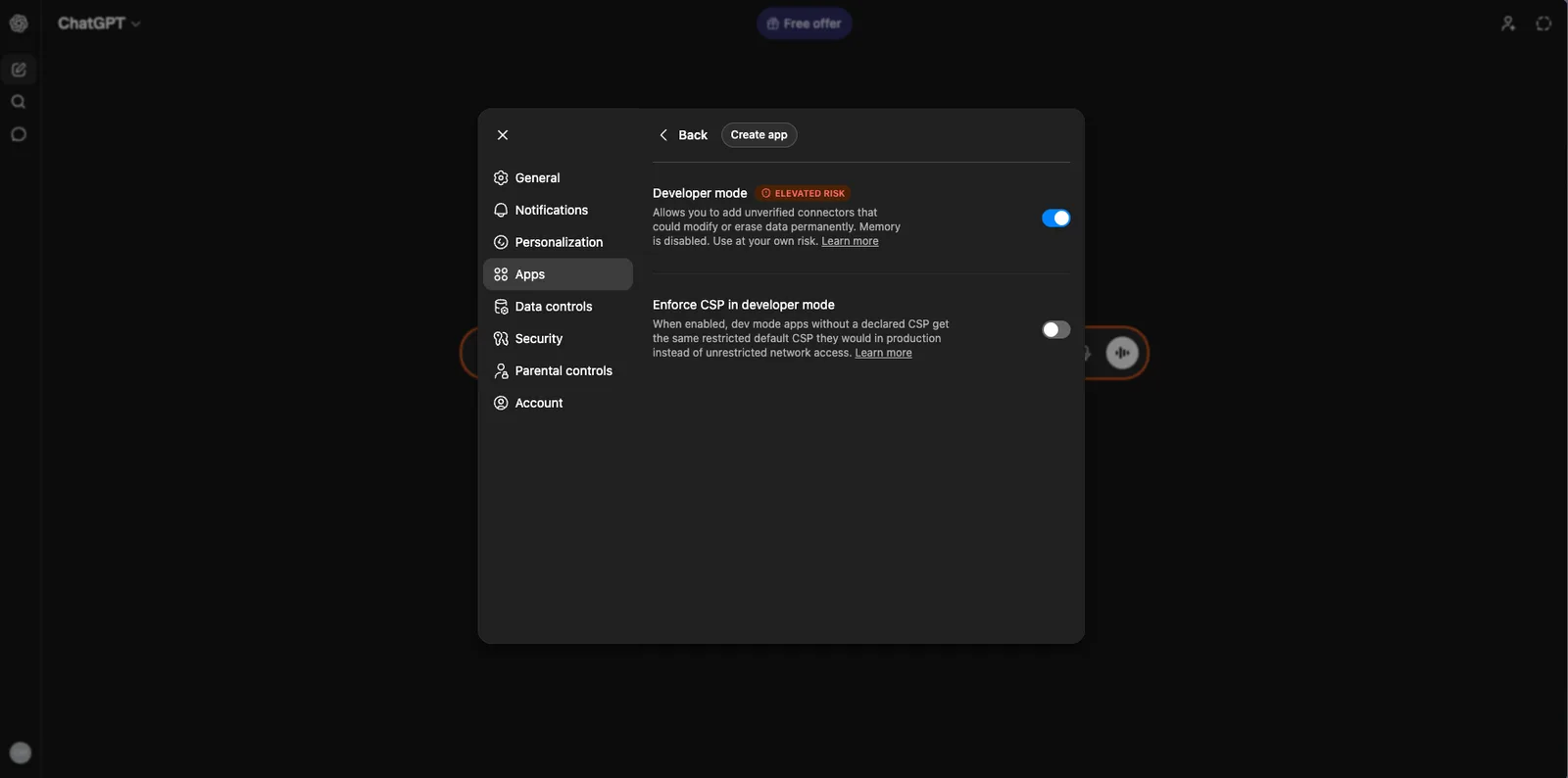Click the Developer mode heading text

click(x=700, y=194)
